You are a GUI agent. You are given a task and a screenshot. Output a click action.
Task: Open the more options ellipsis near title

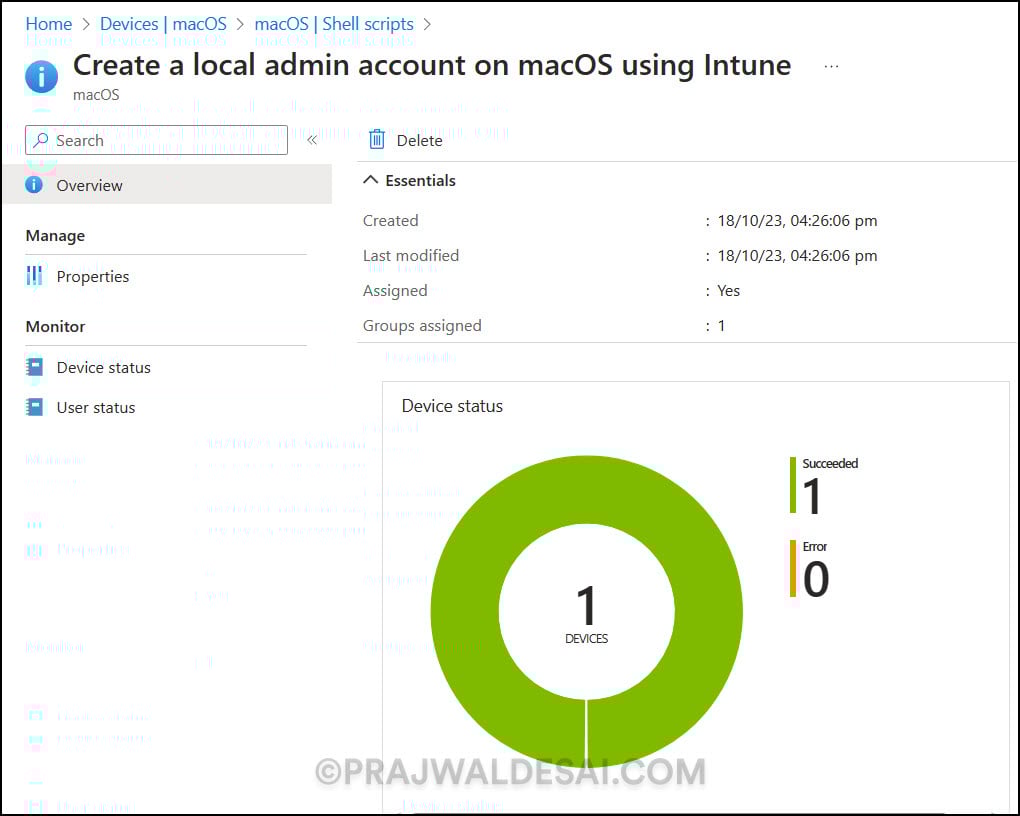(x=831, y=66)
